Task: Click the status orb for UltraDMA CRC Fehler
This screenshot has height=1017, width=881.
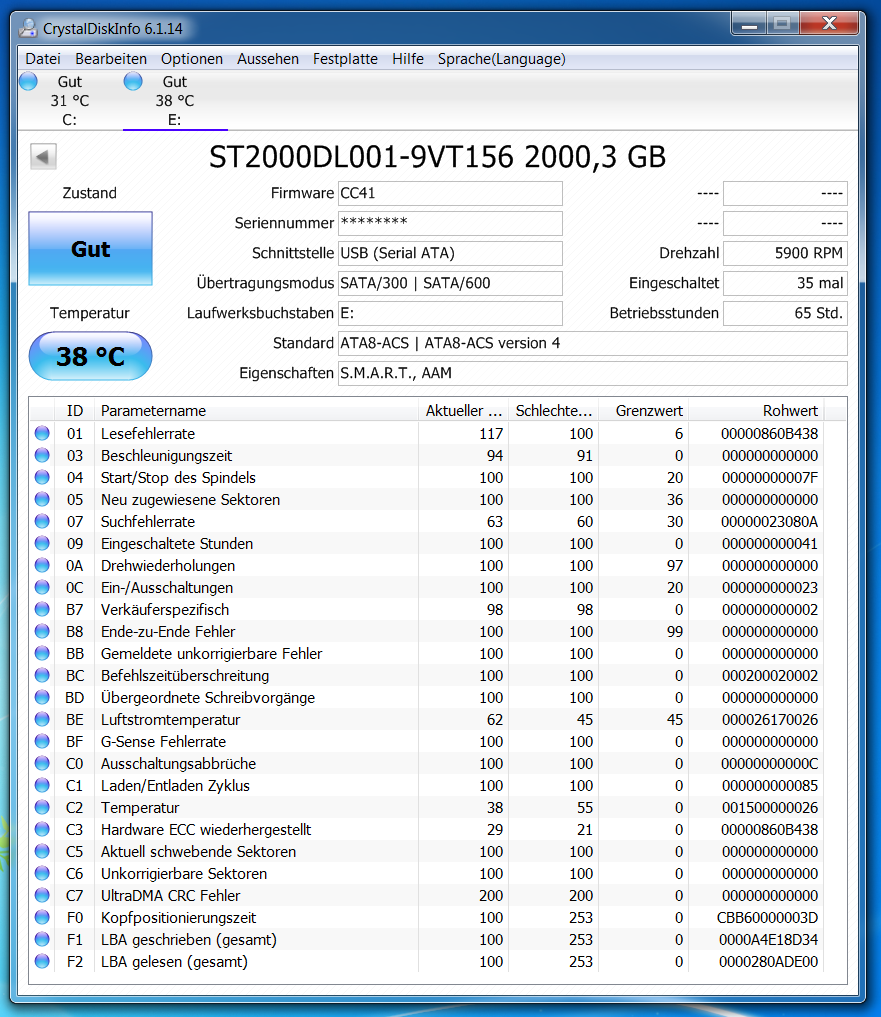Action: tap(42, 896)
